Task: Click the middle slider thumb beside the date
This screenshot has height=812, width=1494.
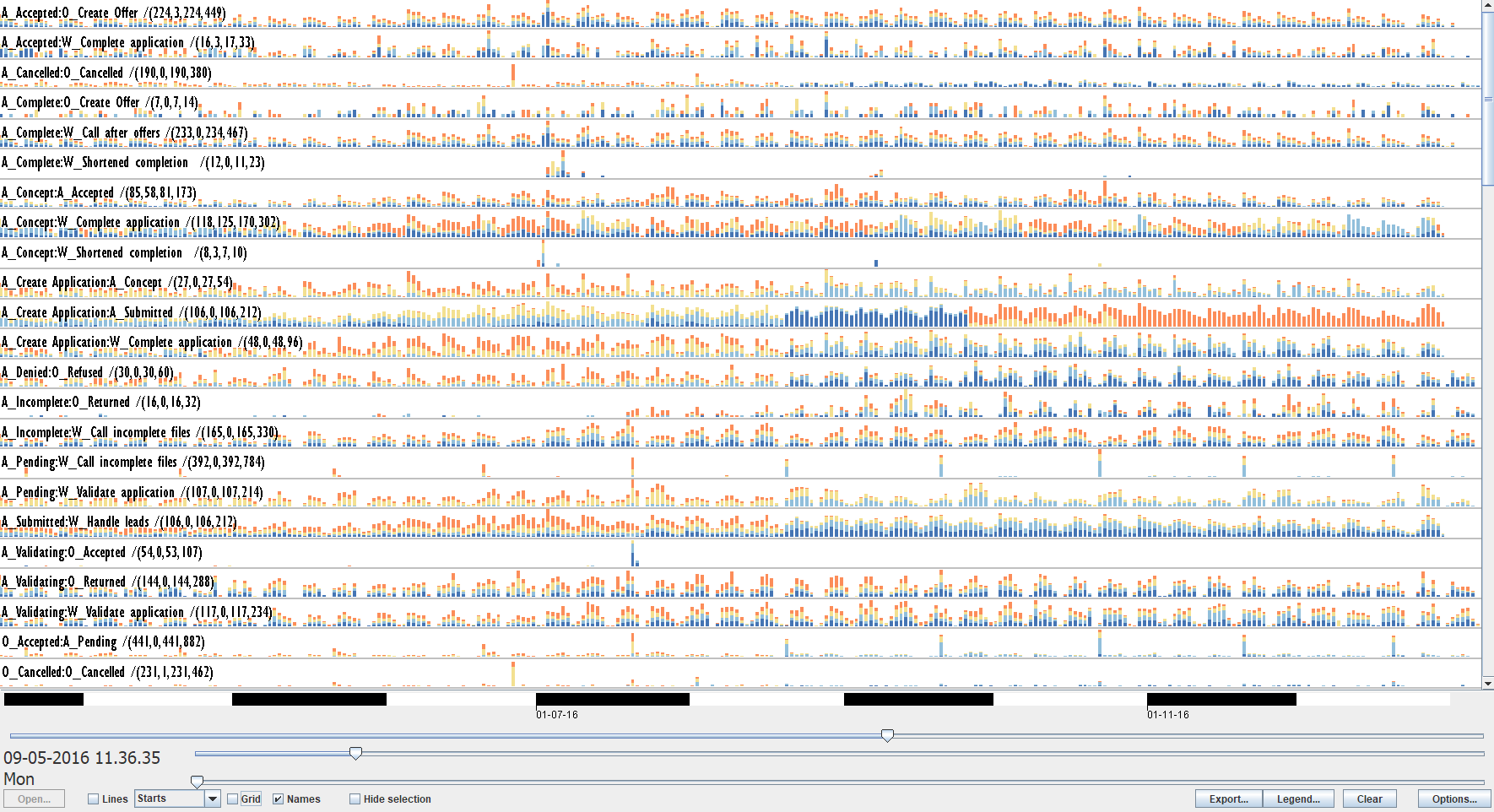Action: coord(355,753)
